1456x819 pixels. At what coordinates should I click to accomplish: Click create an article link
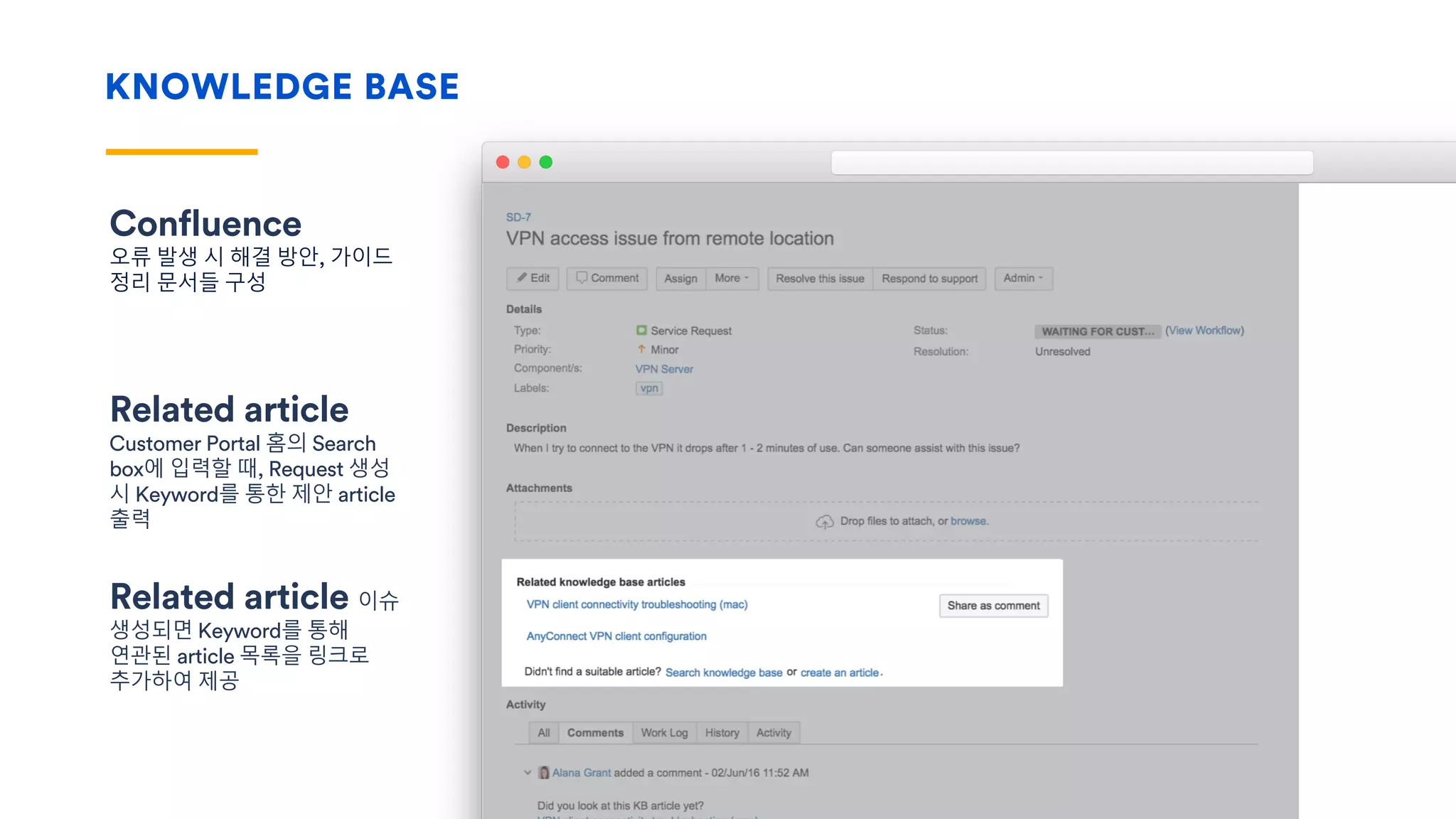pyautogui.click(x=840, y=673)
